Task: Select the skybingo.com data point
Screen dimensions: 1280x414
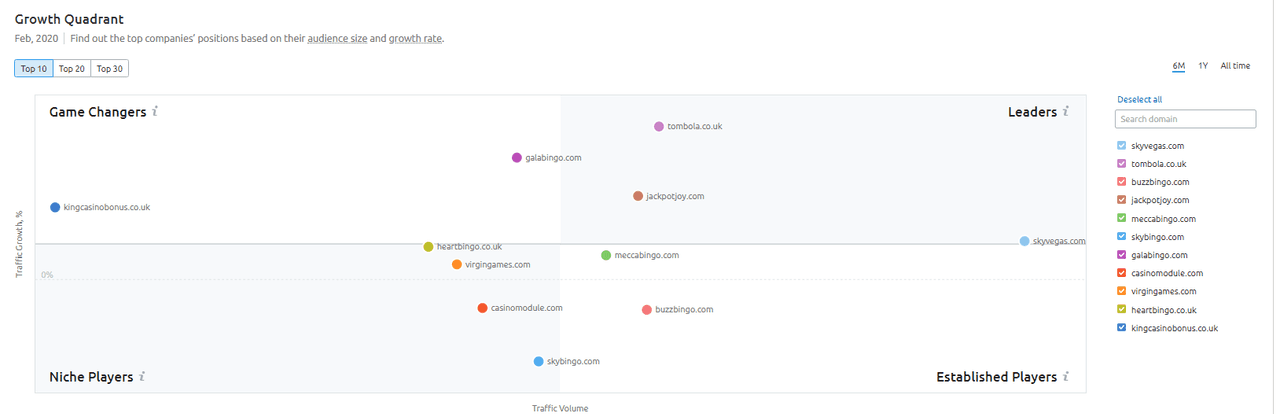Action: point(539,361)
